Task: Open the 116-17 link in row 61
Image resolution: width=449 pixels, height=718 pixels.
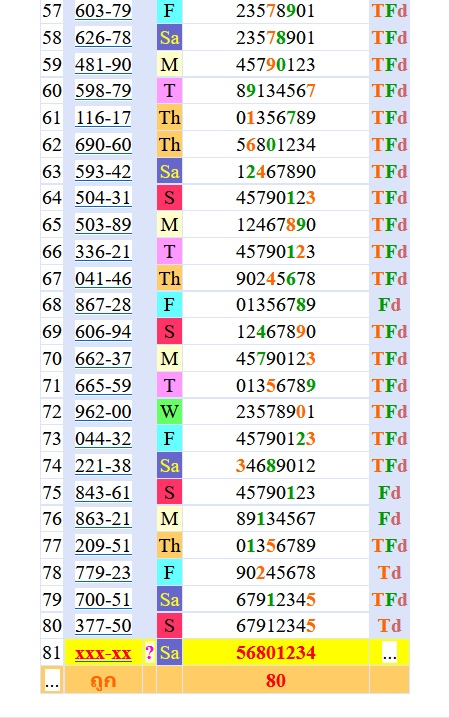Action: point(103,118)
